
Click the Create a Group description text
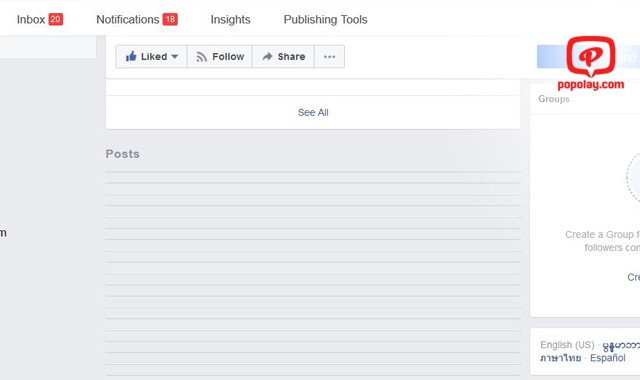[602, 241]
